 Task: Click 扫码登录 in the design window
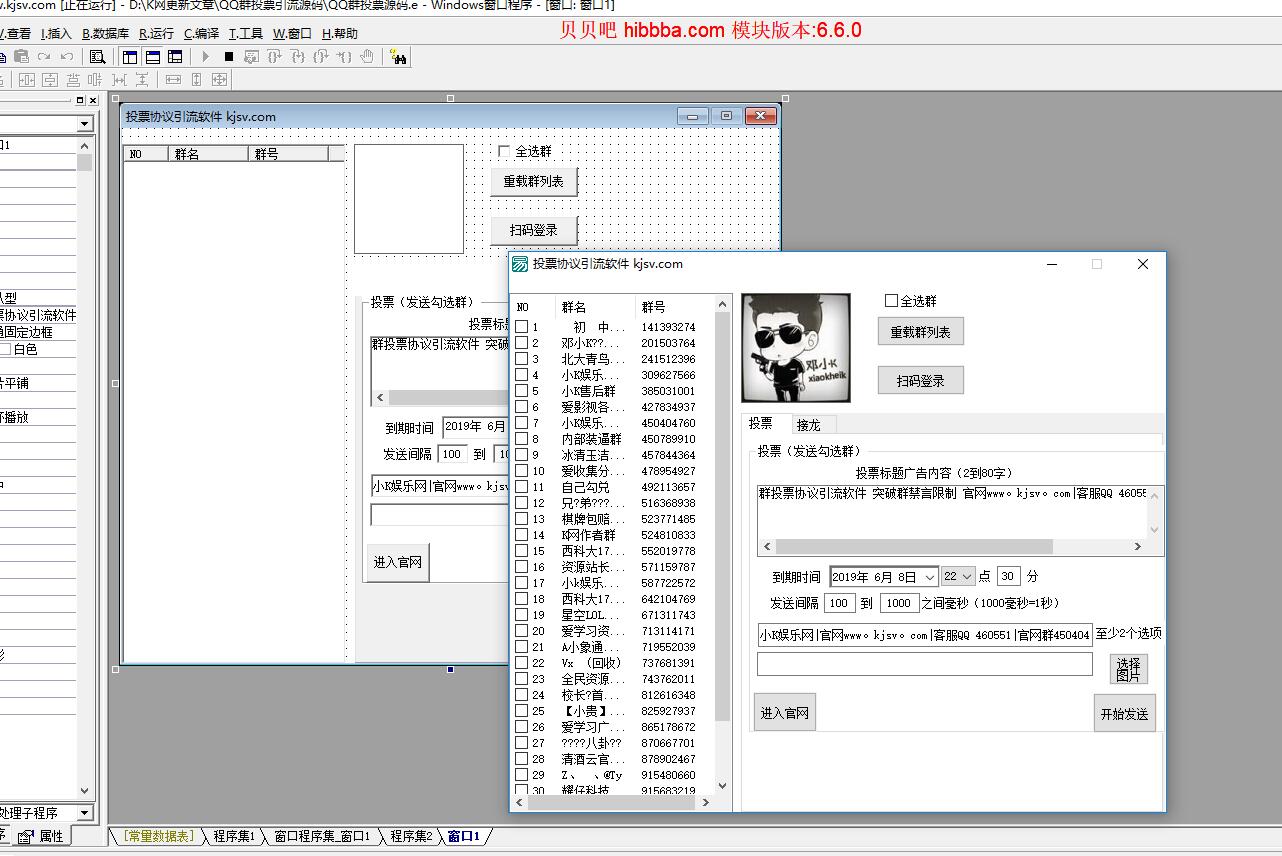(x=535, y=230)
